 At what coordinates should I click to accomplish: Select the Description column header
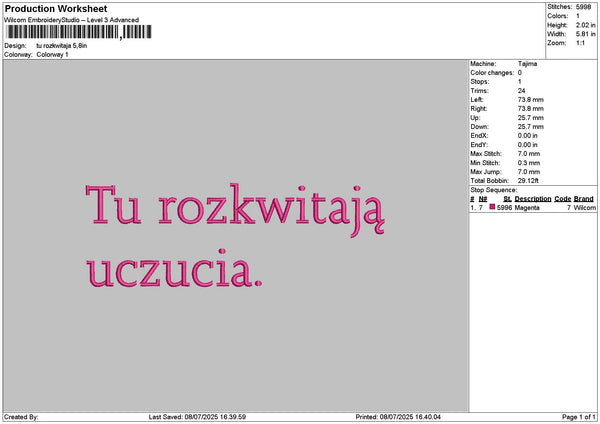(533, 199)
